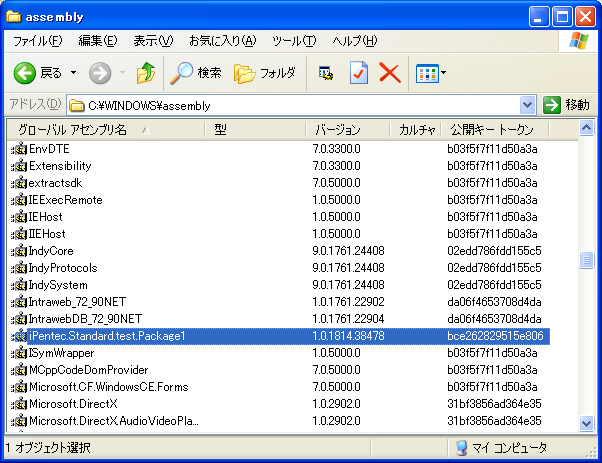This screenshot has height=463, width=602.
Task: Select the IEHost assembly icon
Action: pyautogui.click(x=19, y=217)
